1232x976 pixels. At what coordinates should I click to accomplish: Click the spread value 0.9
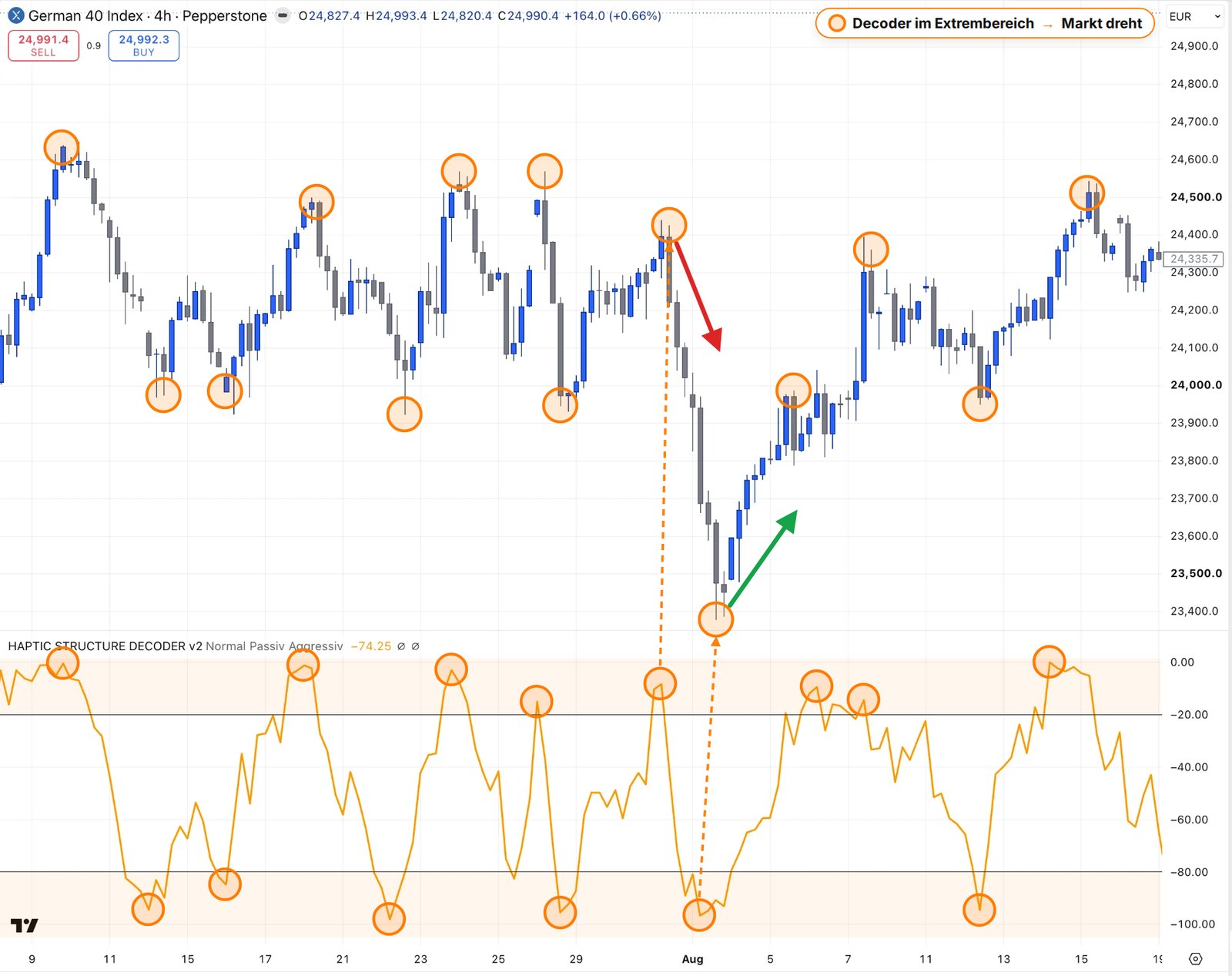[x=93, y=45]
